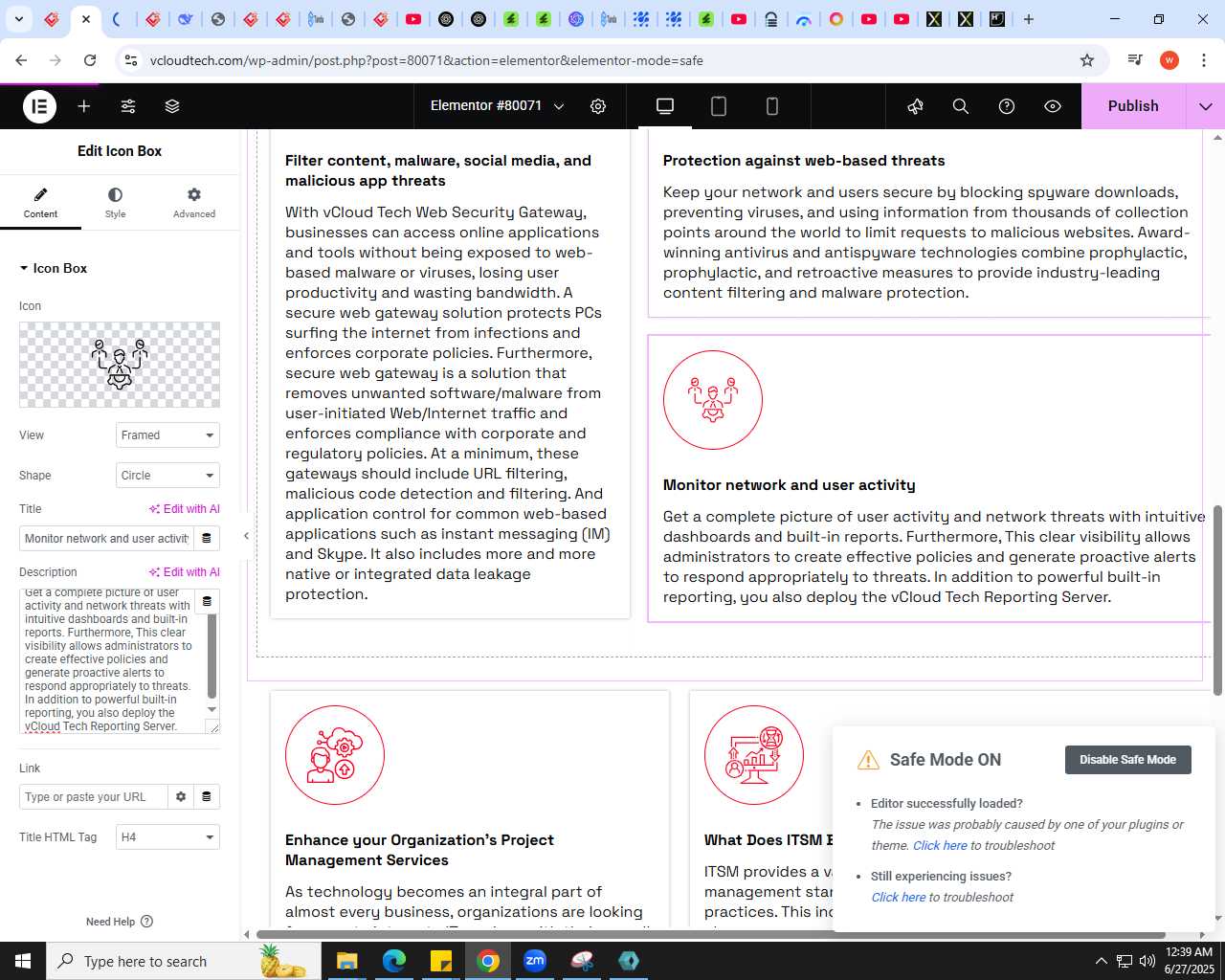Click the Publish button
Image resolution: width=1225 pixels, height=980 pixels.
pos(1133,106)
